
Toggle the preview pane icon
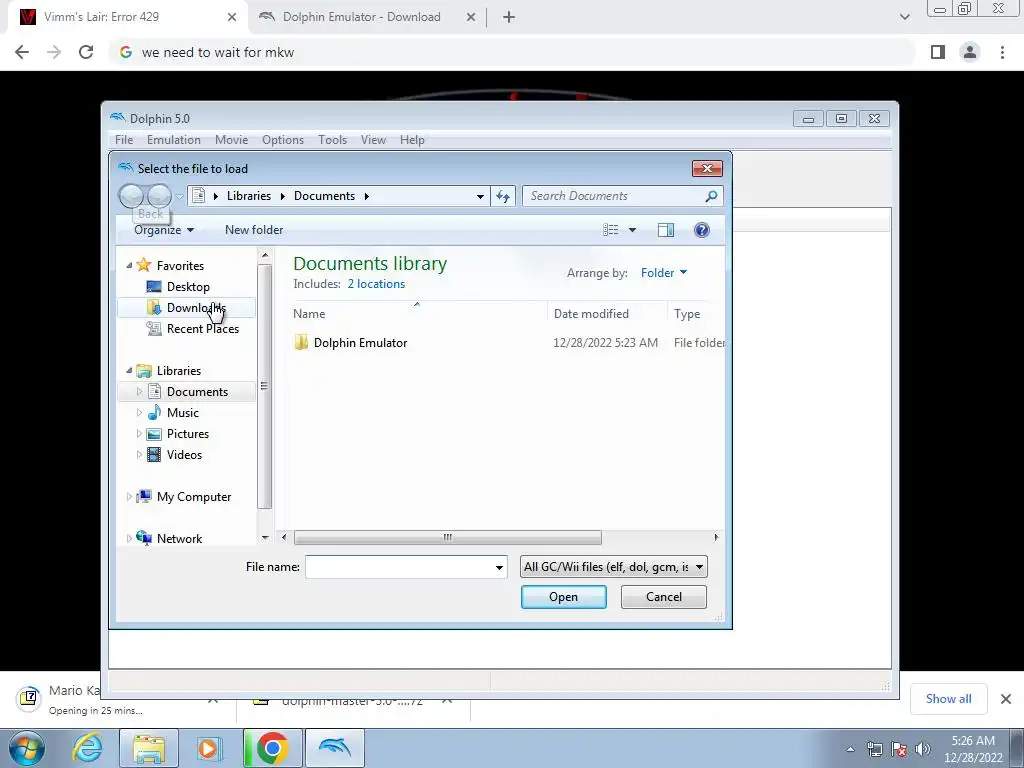click(x=665, y=230)
